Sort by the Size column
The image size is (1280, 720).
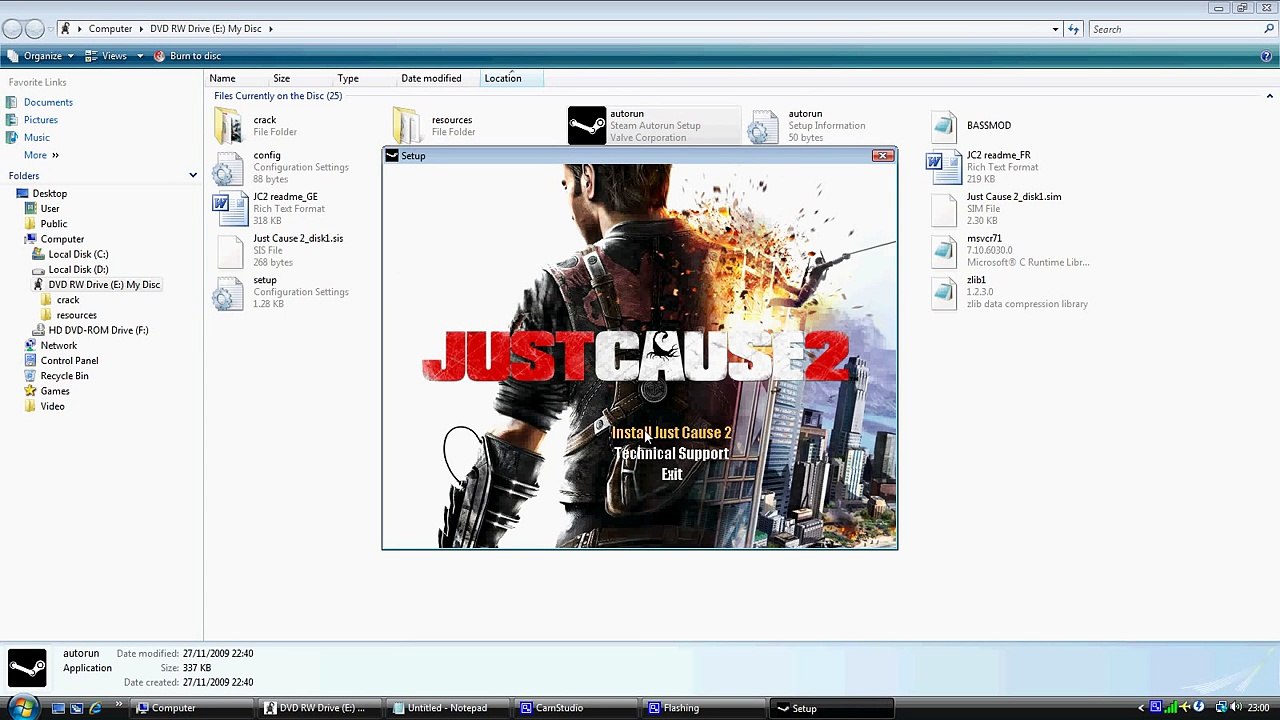[281, 78]
